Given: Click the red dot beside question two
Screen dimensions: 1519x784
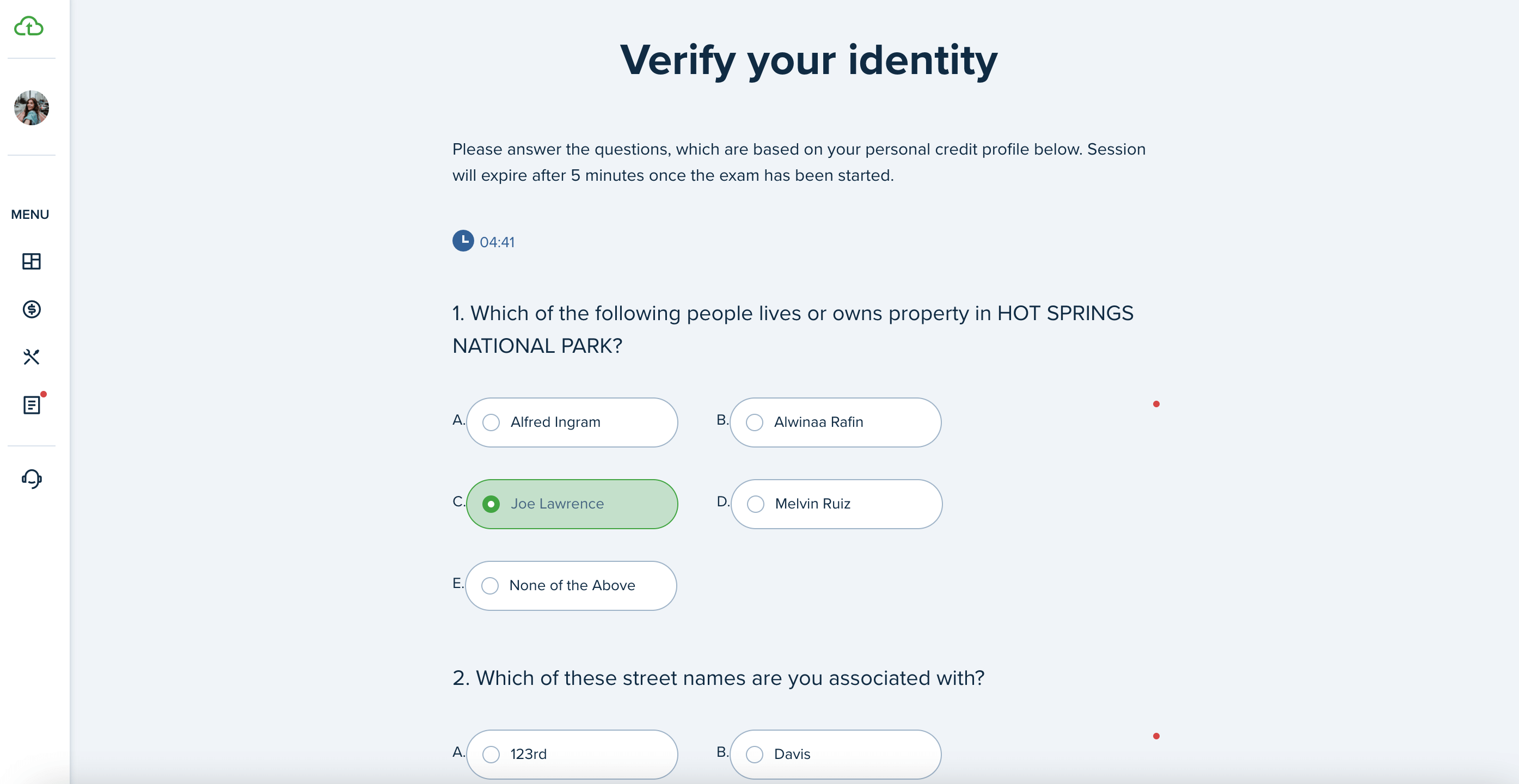Looking at the screenshot, I should point(1156,736).
